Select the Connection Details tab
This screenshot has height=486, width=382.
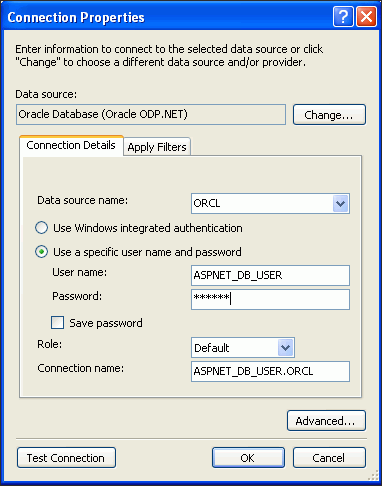point(71,145)
